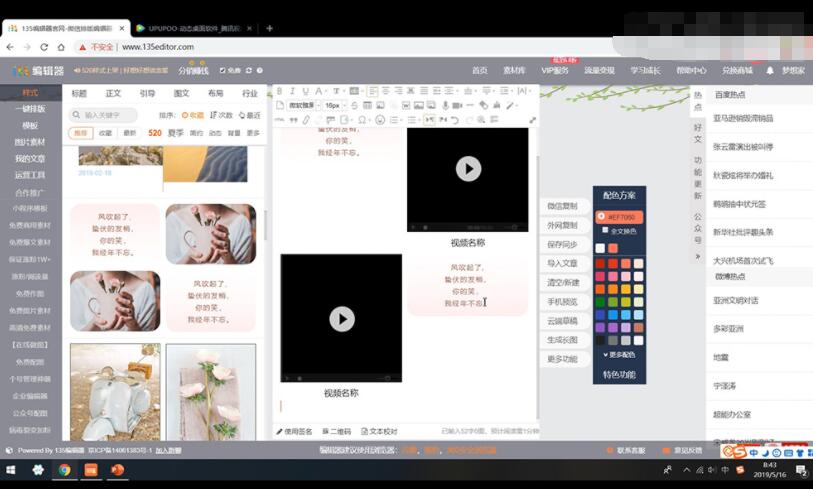Pick the green color swatch
Image resolution: width=813 pixels, height=489 pixels.
[x=600, y=302]
